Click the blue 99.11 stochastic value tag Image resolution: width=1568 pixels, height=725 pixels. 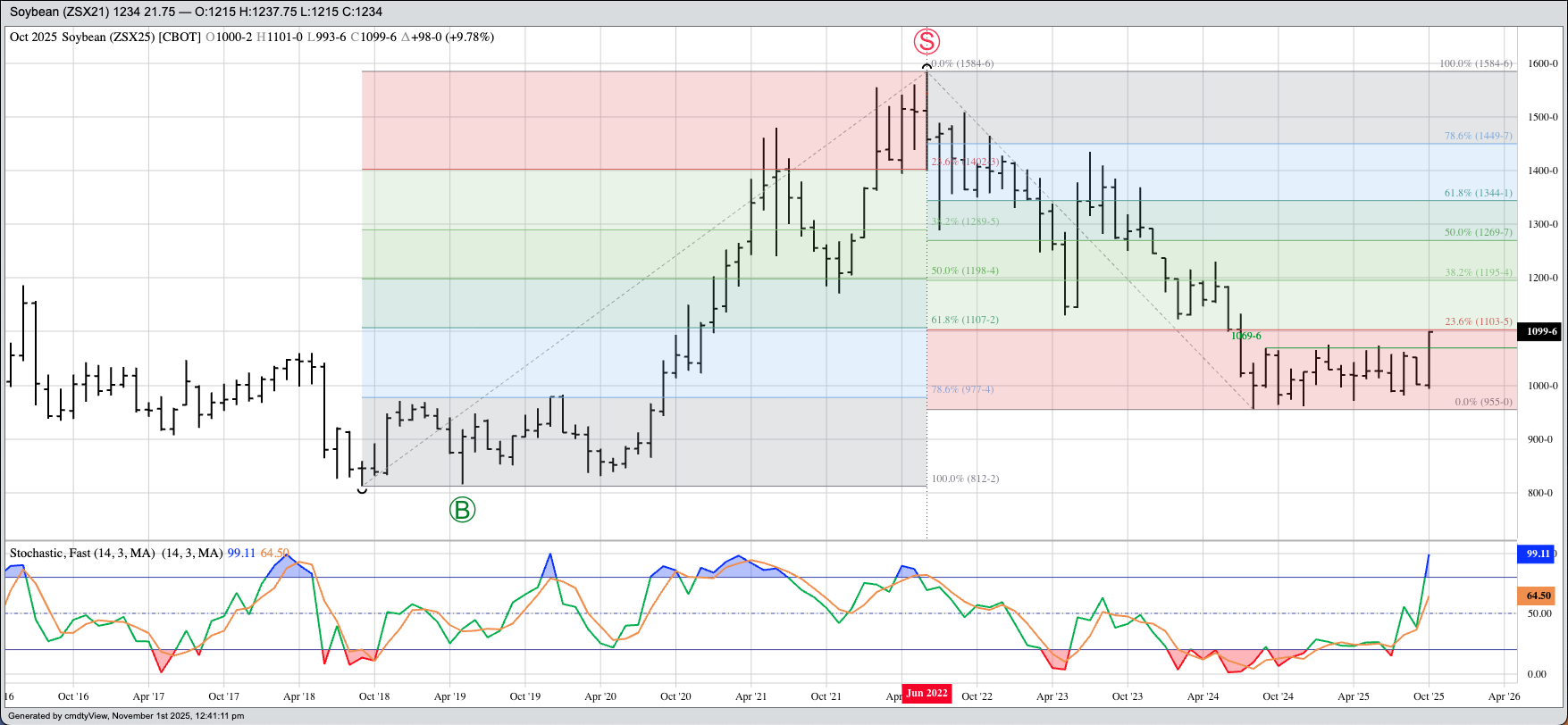point(1537,554)
